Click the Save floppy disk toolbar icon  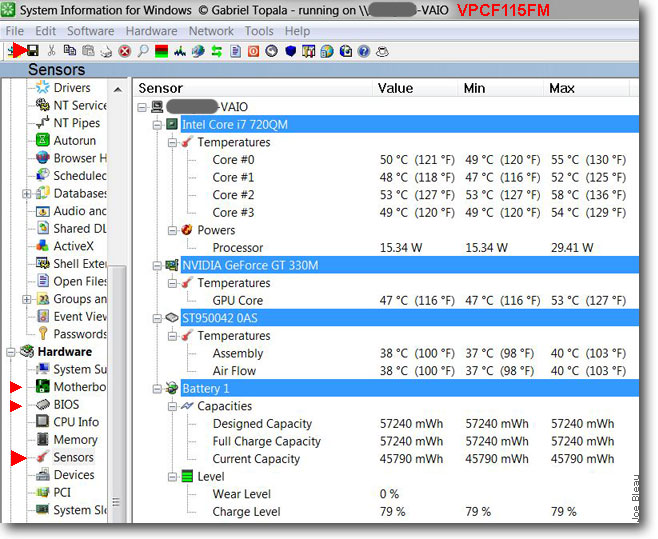33,51
